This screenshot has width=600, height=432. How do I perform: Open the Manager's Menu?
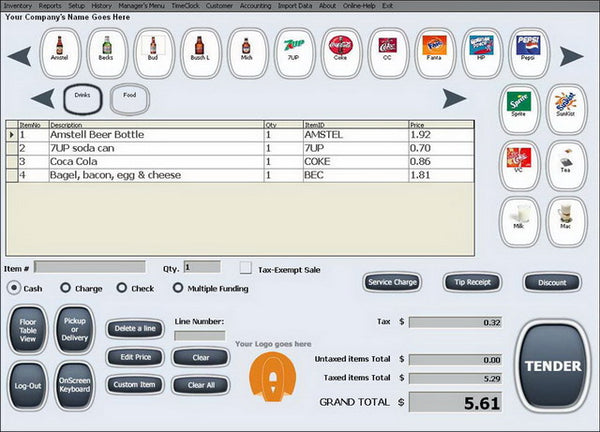click(141, 6)
